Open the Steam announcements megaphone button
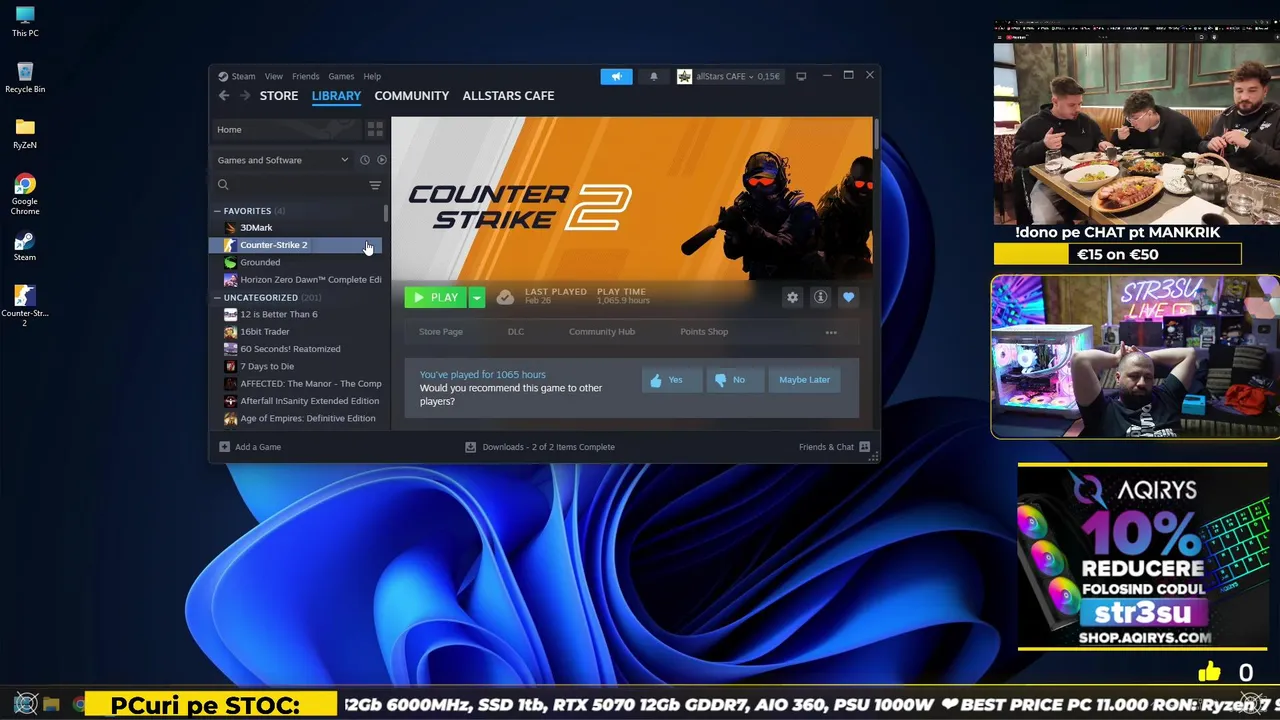This screenshot has width=1280, height=720. (x=616, y=76)
